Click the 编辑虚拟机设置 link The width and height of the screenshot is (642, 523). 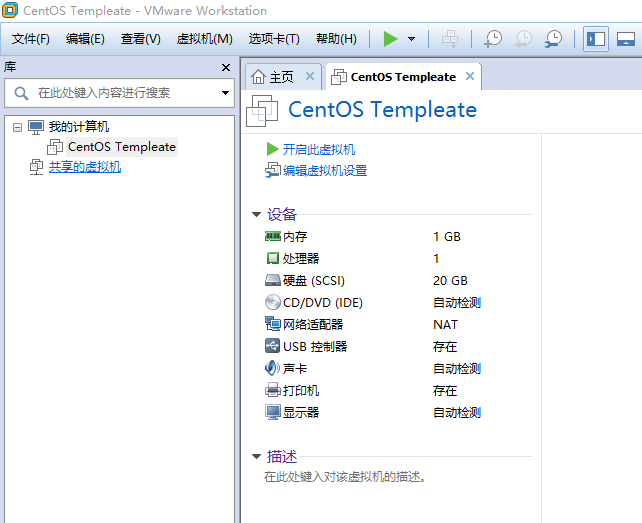325,170
